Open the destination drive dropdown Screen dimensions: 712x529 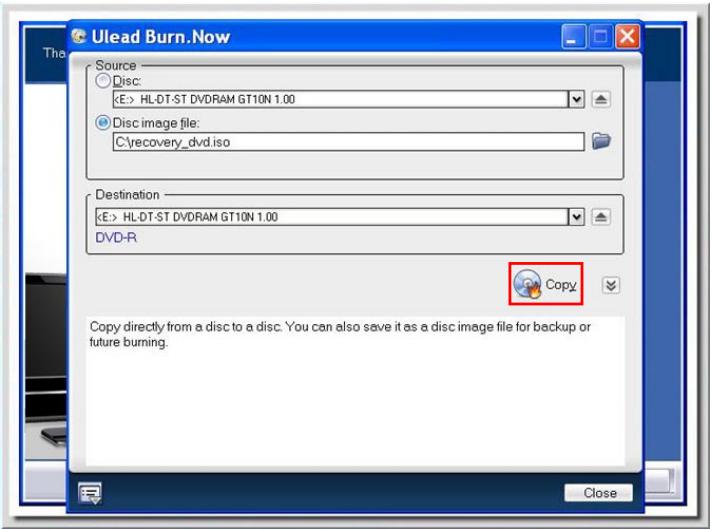click(576, 217)
